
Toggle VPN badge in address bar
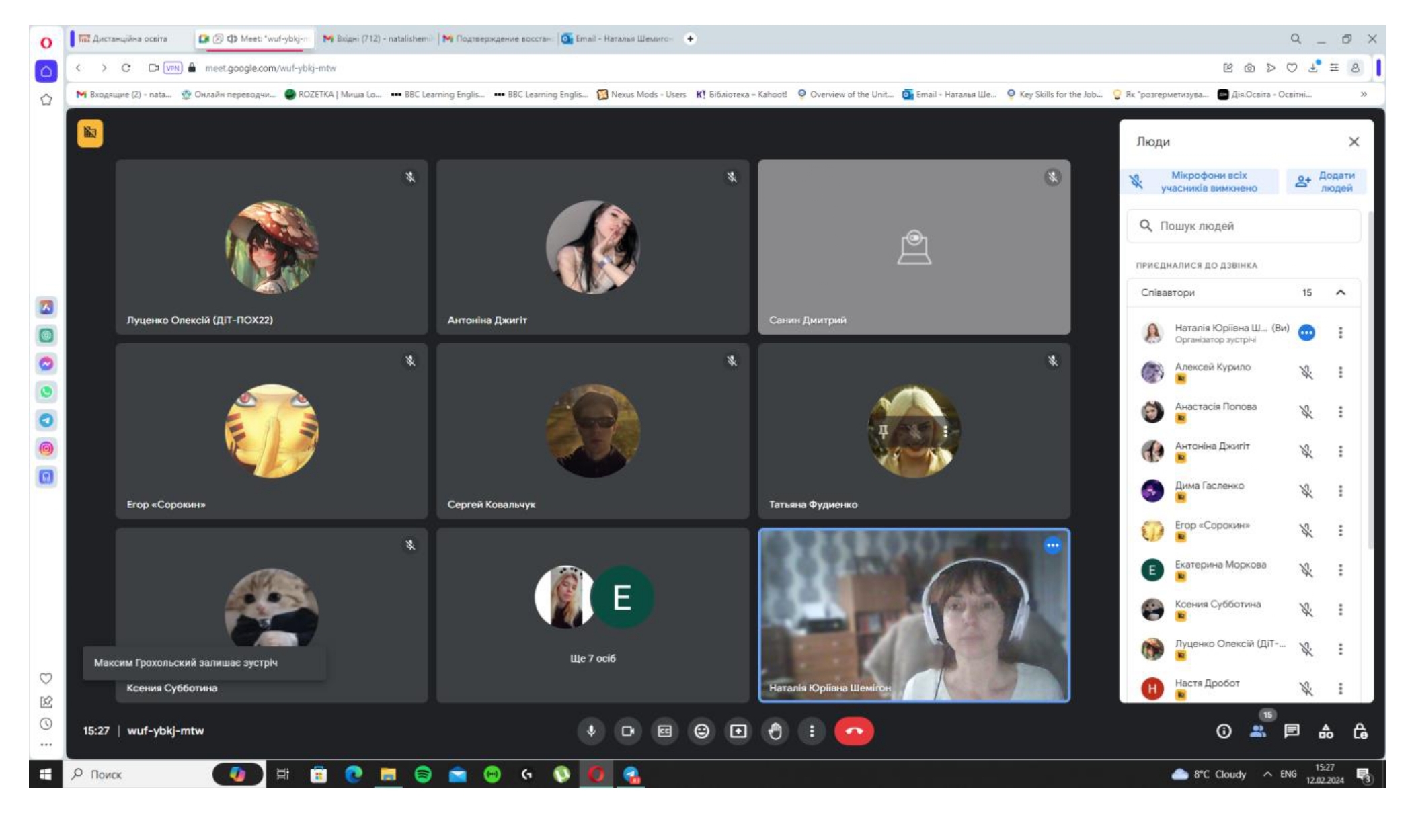(173, 68)
